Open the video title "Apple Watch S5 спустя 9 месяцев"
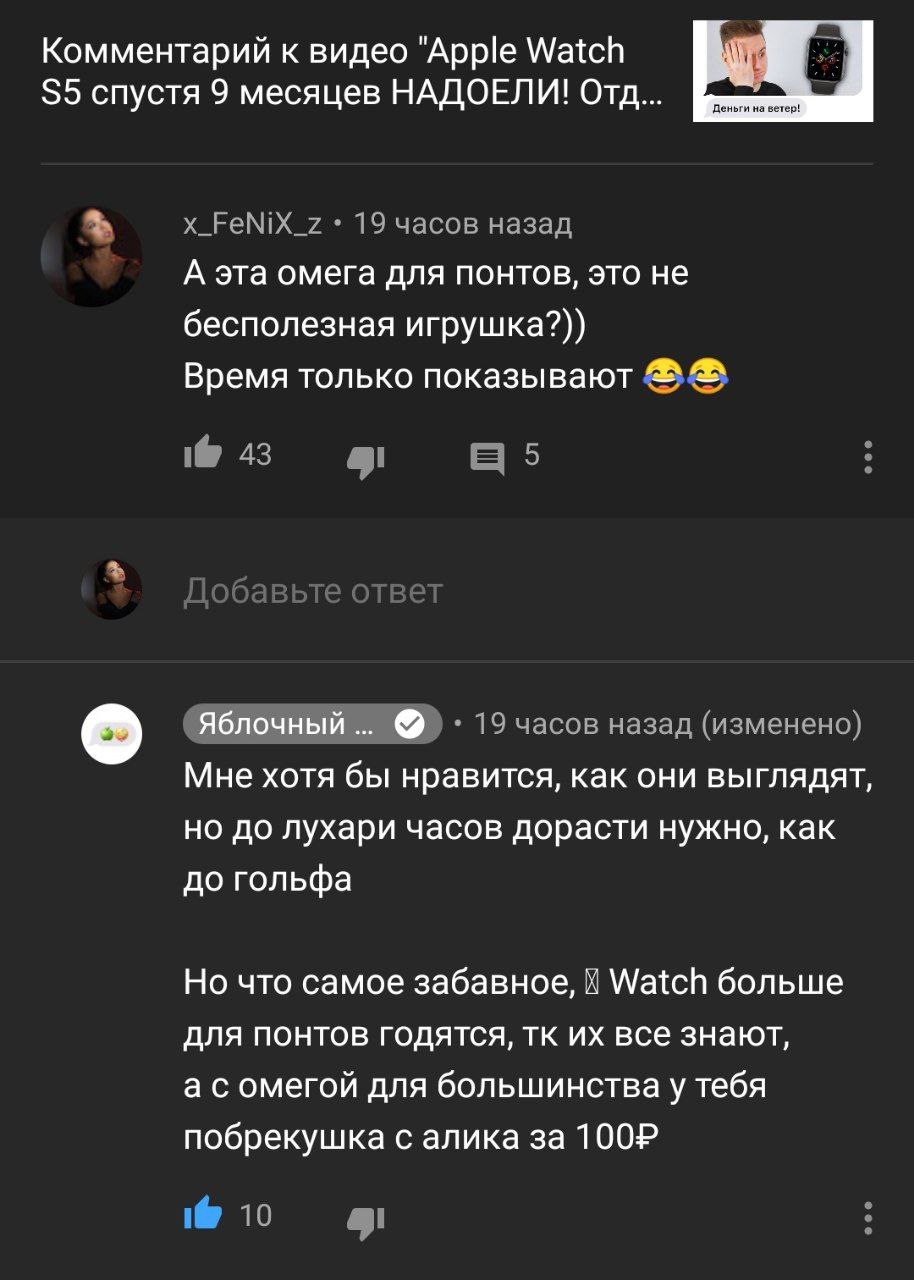This screenshot has height=1280, width=914. 354,73
